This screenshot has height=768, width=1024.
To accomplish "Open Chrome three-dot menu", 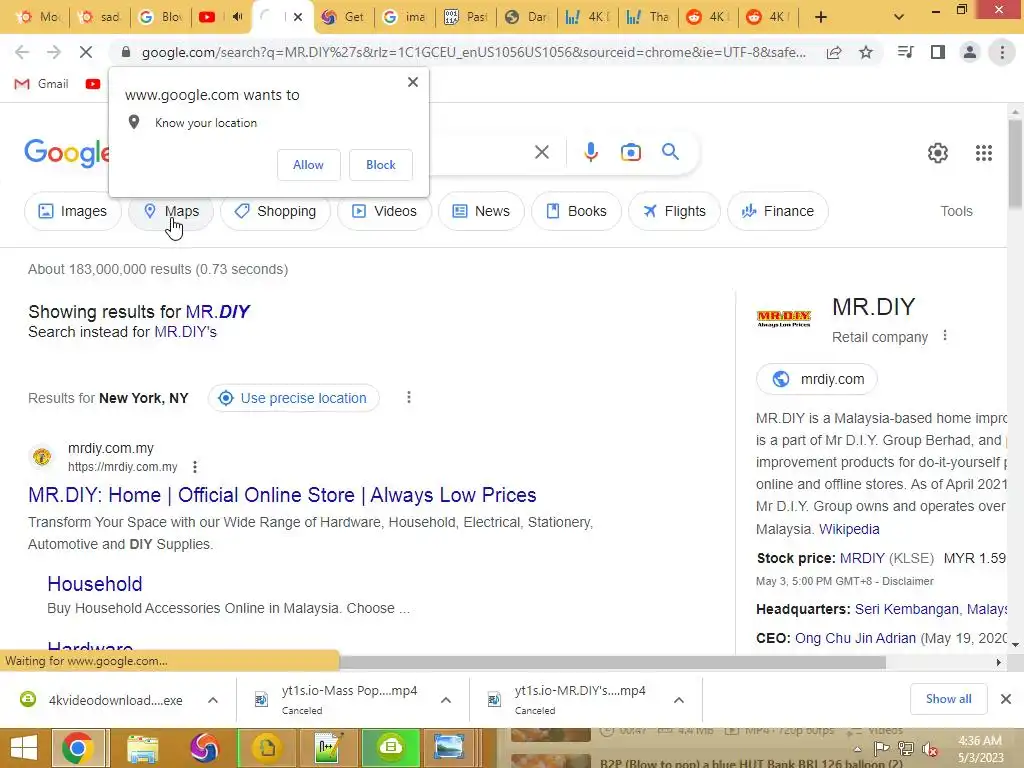I will click(1002, 52).
